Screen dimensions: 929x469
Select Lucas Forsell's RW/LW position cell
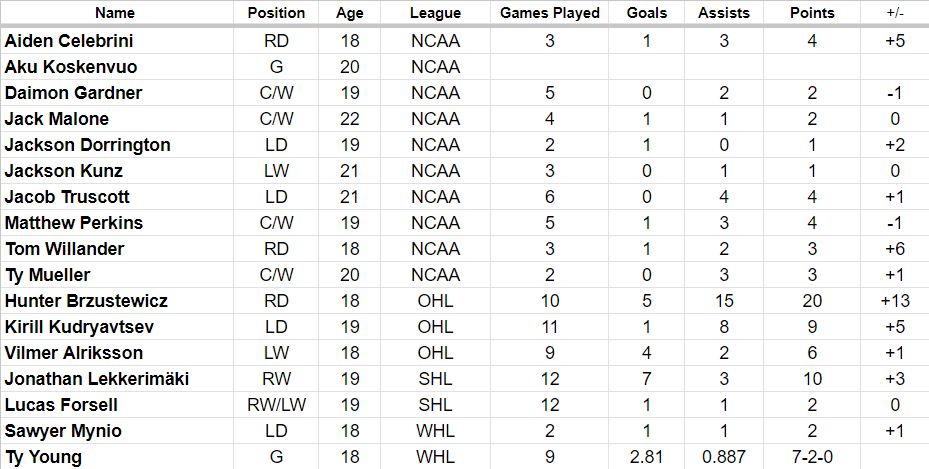276,405
